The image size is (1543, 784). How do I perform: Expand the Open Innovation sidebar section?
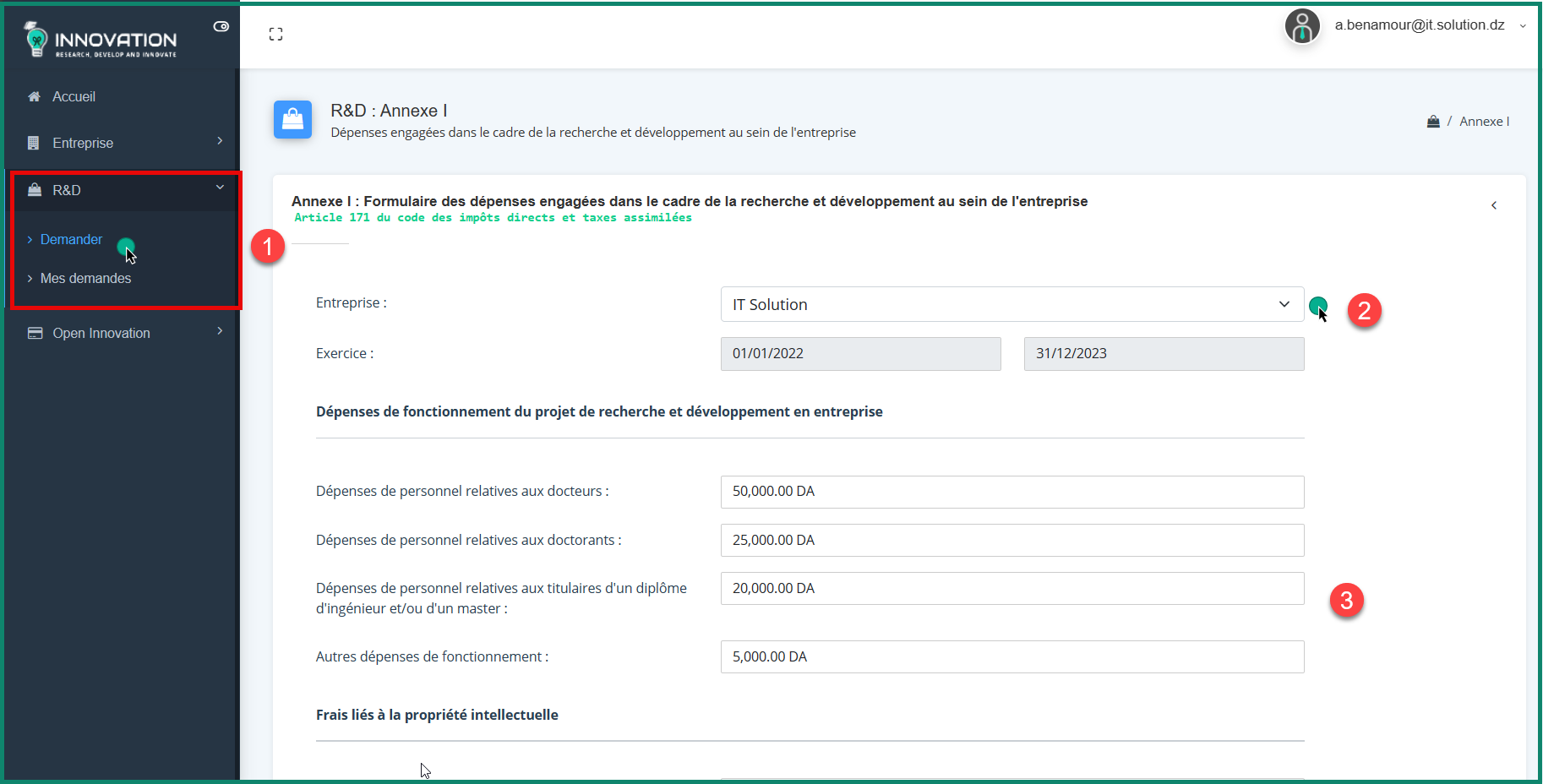pyautogui.click(x=220, y=330)
